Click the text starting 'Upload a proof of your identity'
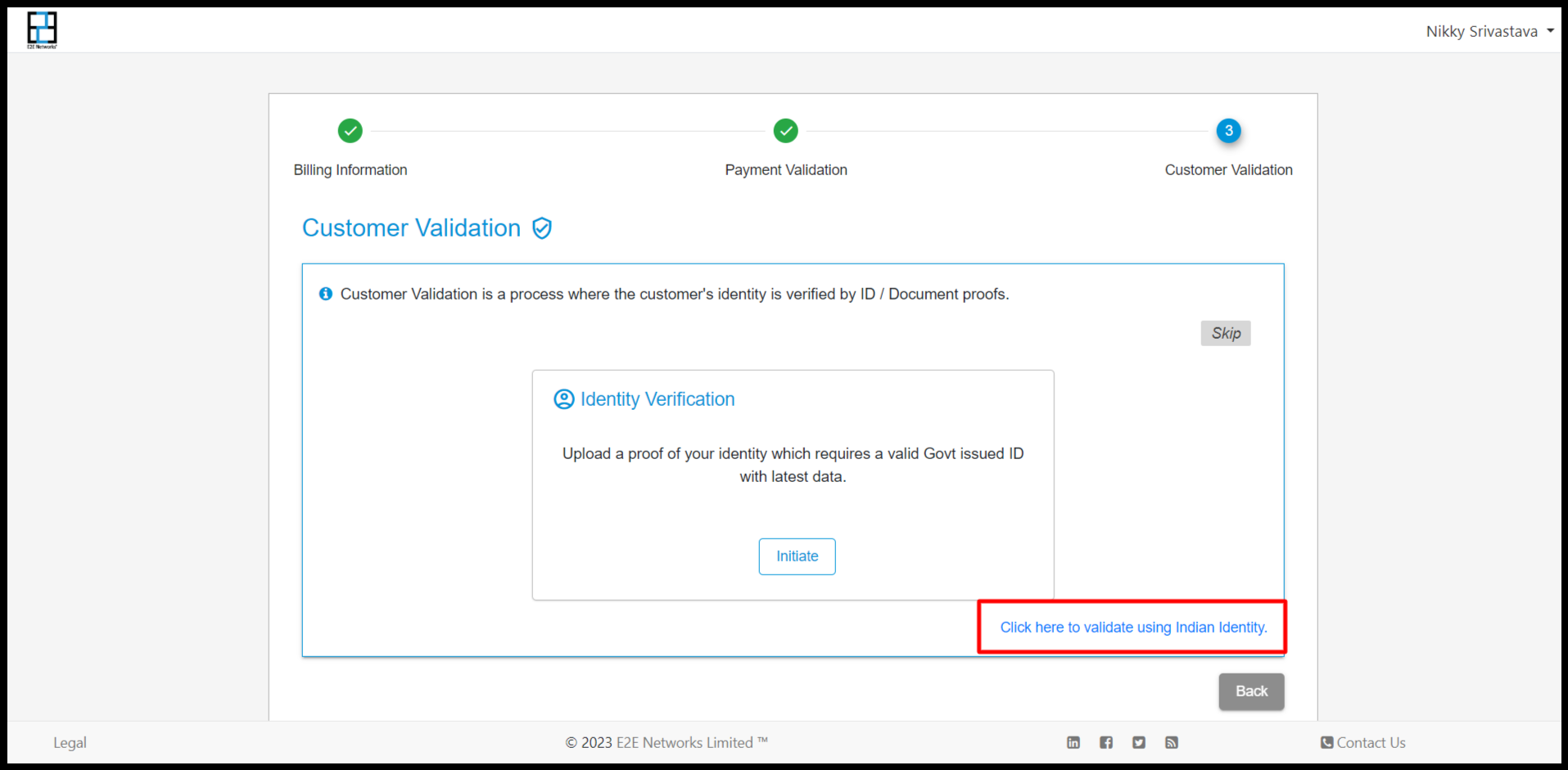The image size is (1568, 770). tap(793, 465)
